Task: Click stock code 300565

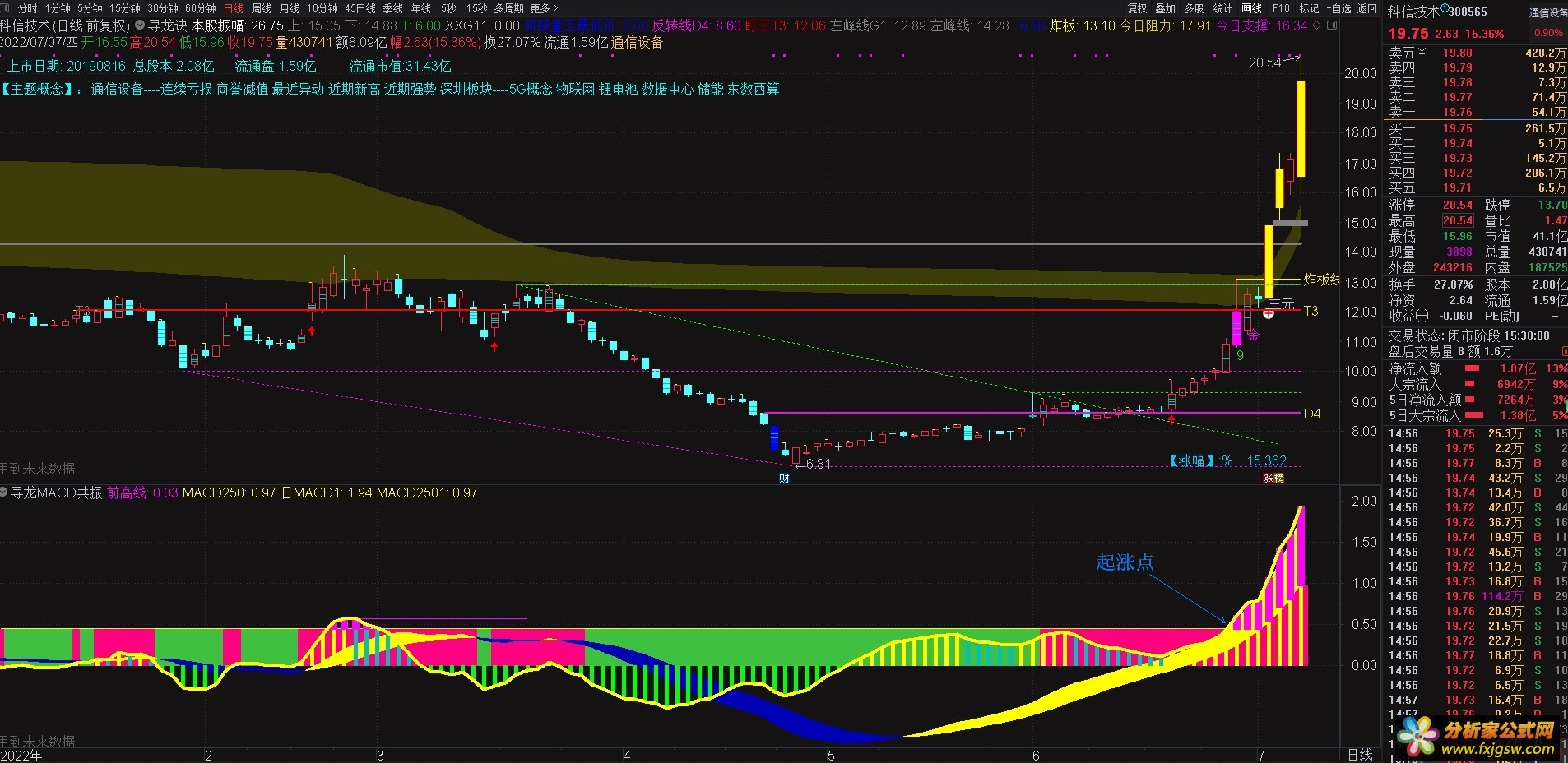Action: [x=1468, y=12]
